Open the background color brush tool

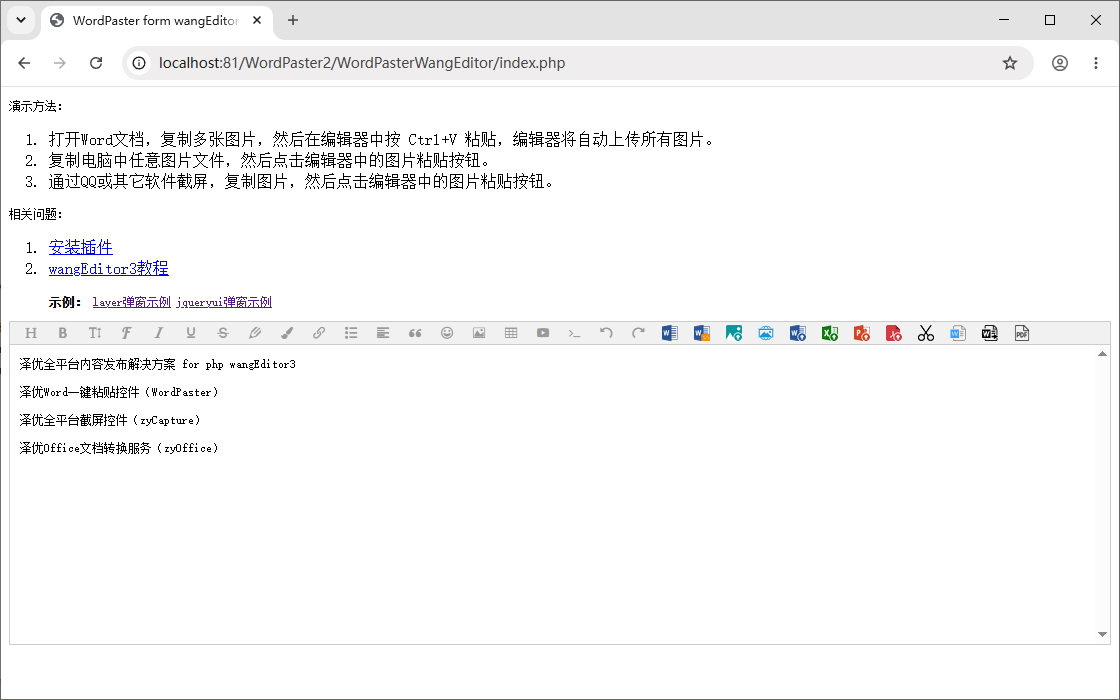[287, 333]
